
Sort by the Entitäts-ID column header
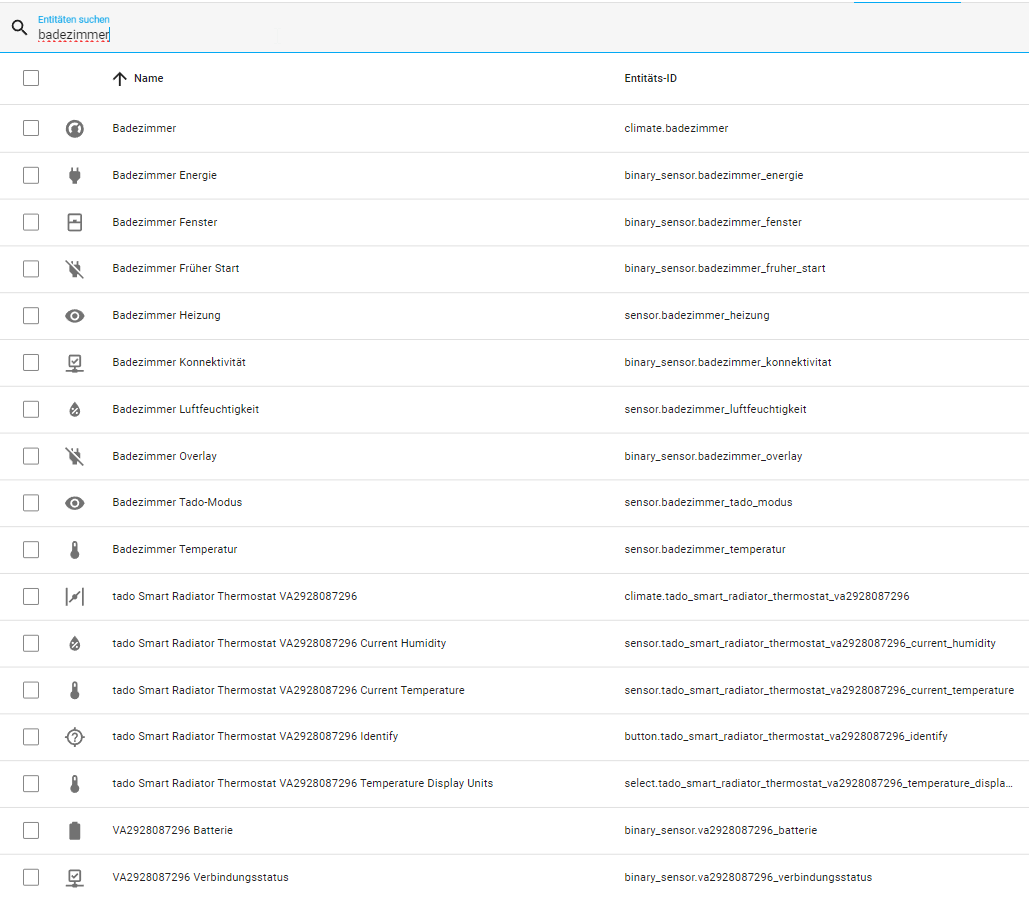point(650,78)
